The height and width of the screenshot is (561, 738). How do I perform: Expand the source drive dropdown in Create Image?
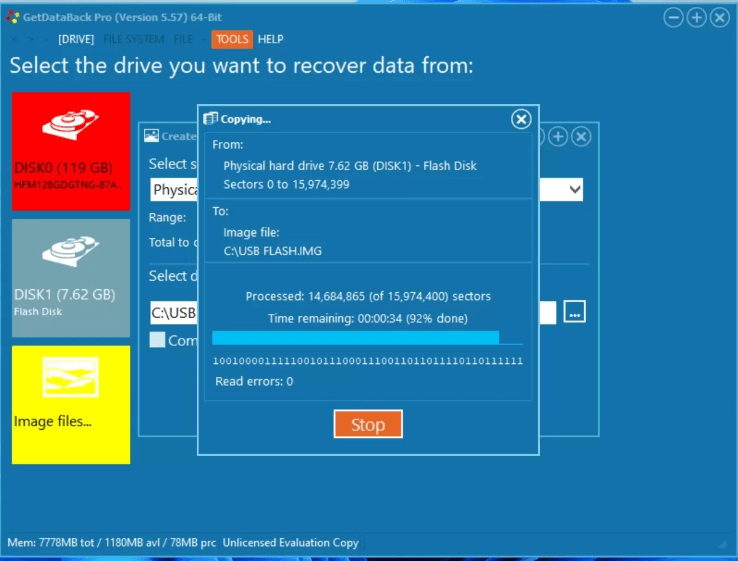pyautogui.click(x=574, y=190)
